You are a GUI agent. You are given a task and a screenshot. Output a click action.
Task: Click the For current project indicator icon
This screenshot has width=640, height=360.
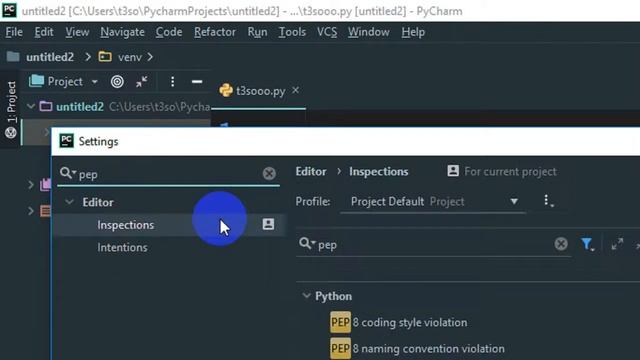(453, 171)
